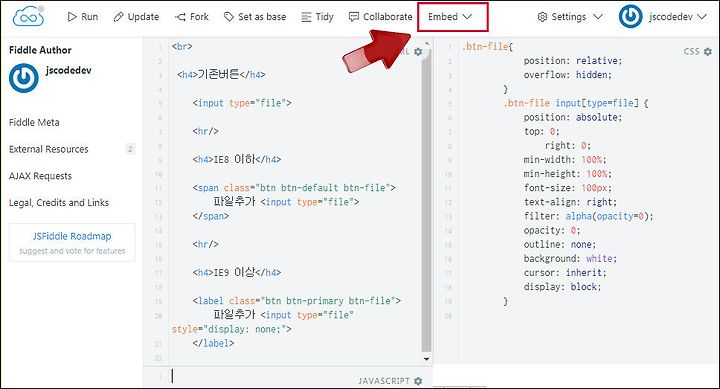Image resolution: width=720 pixels, height=389 pixels.
Task: Click the 'cursor: inherit;' CSS line
Action: 565,273
